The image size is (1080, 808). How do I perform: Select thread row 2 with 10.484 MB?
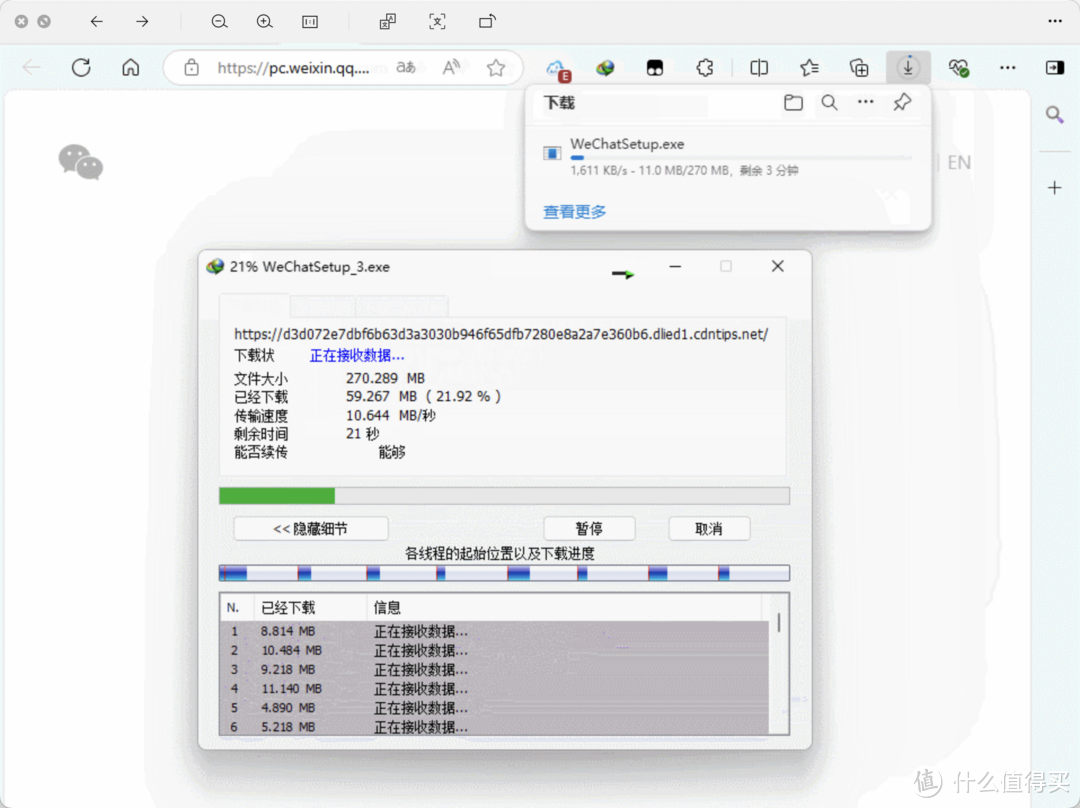(x=494, y=650)
